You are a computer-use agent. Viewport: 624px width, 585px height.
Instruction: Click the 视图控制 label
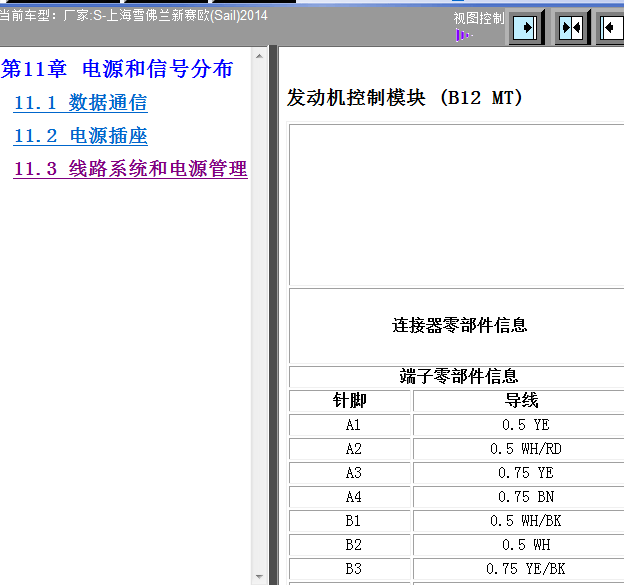479,18
